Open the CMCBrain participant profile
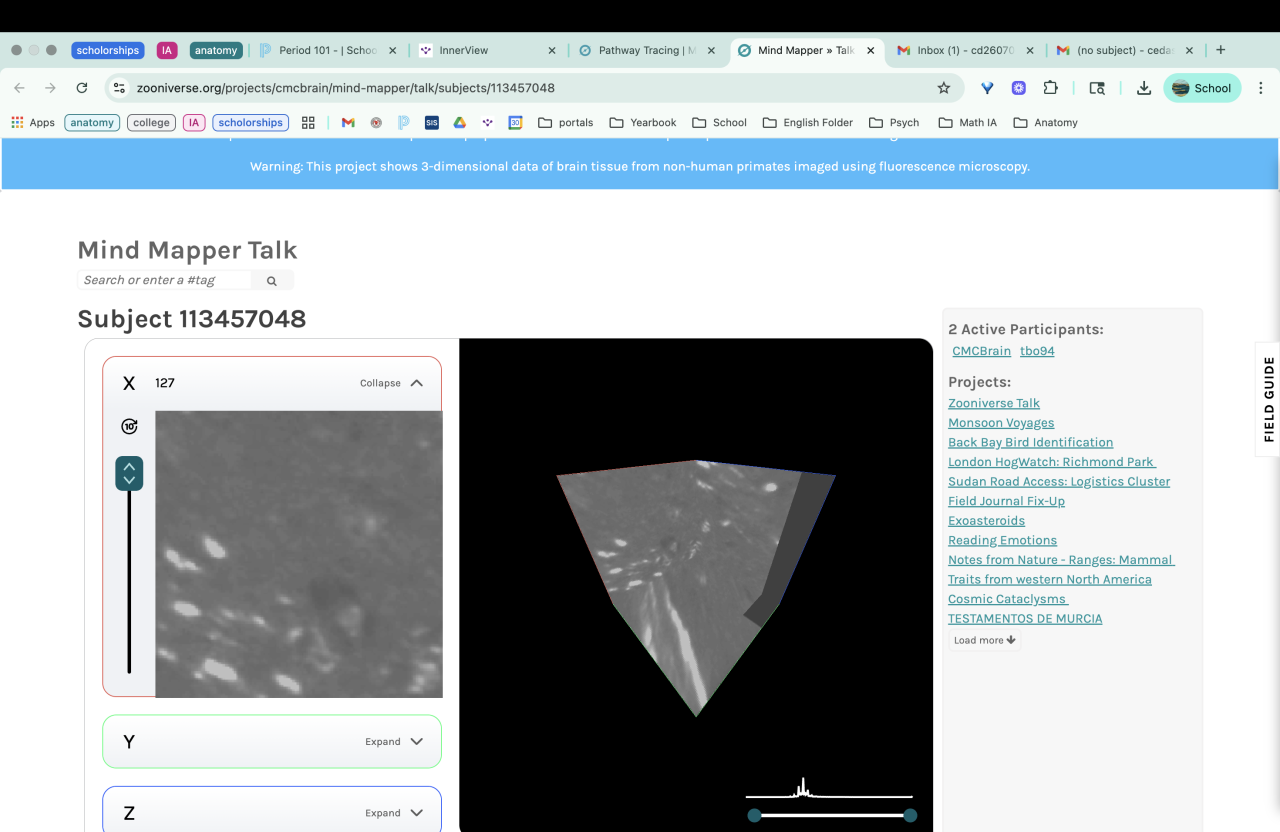 (981, 351)
